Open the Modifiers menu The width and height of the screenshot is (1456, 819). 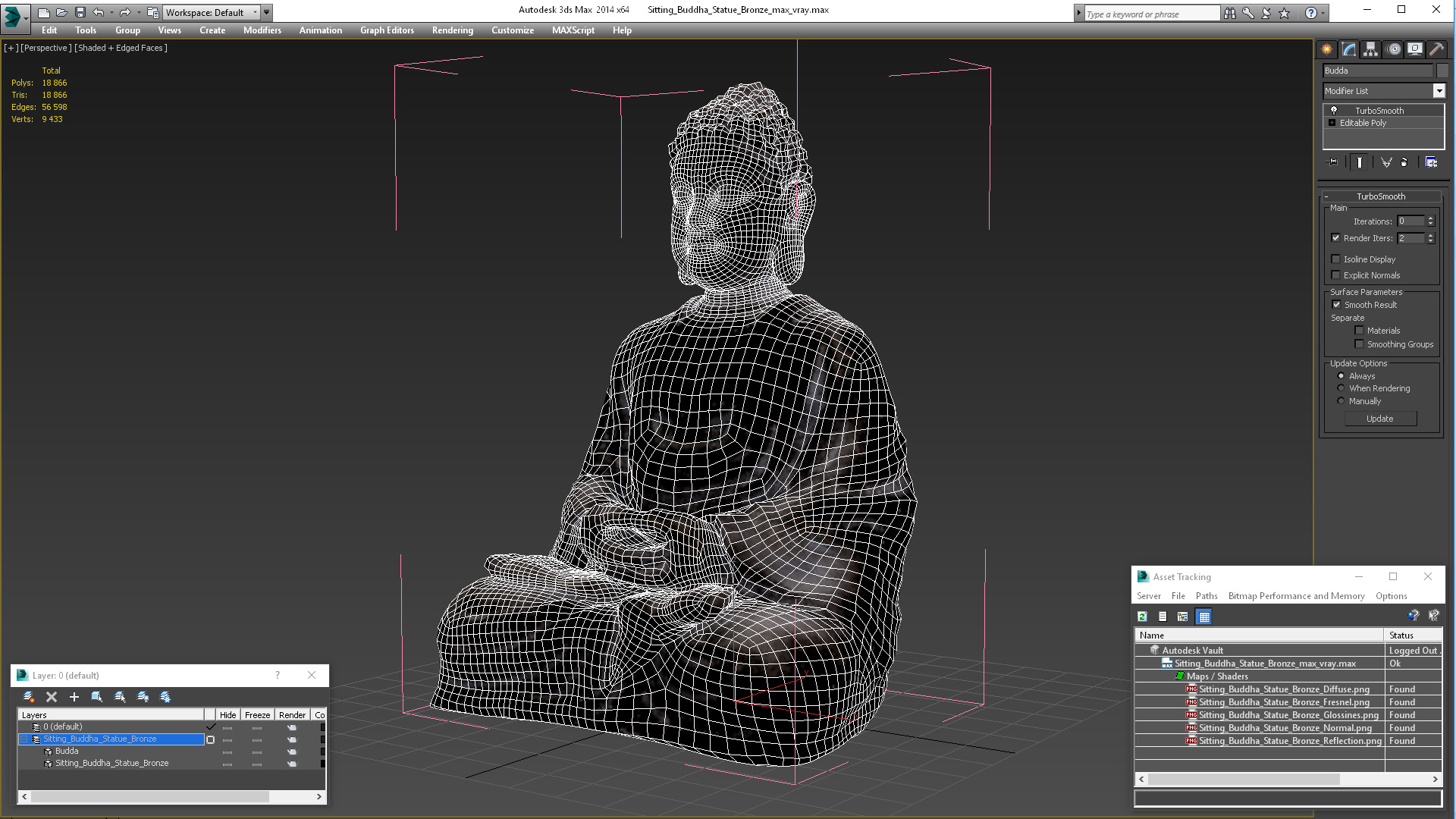262,30
